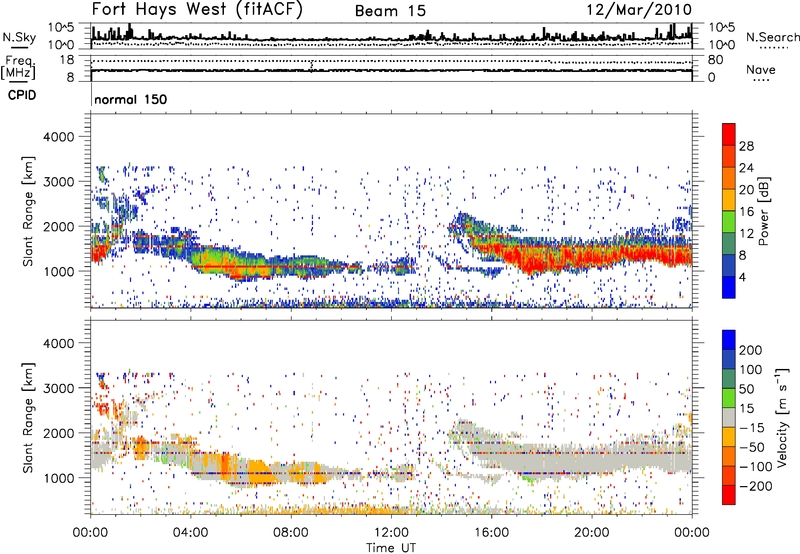Click the "16" tick on power colorbar
This screenshot has height=554, width=800.
746,212
